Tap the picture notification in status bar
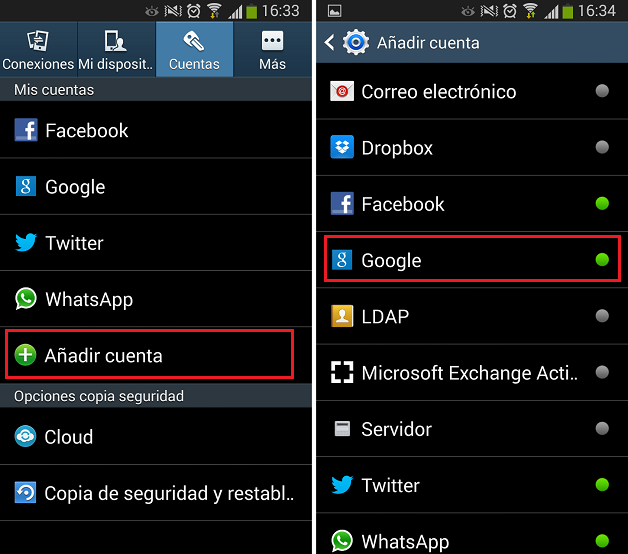This screenshot has width=628, height=554. (x=334, y=11)
